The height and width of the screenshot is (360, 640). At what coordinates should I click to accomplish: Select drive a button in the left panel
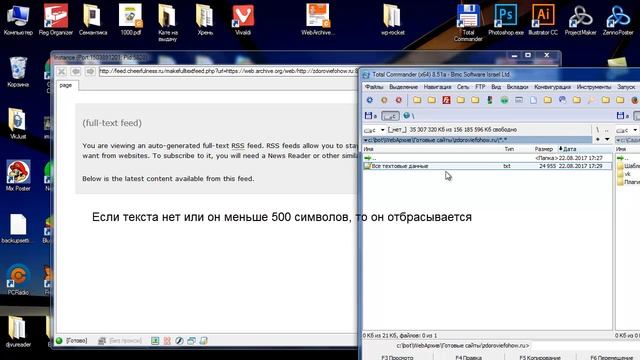pyautogui.click(x=371, y=116)
